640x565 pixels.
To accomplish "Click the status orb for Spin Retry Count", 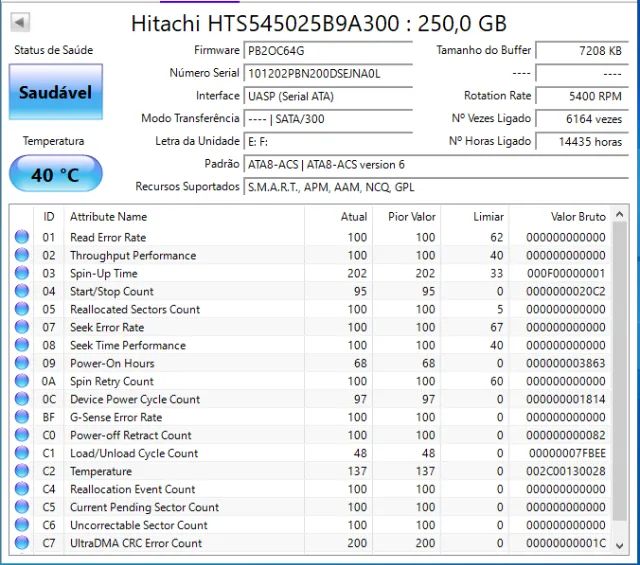I will (x=22, y=380).
